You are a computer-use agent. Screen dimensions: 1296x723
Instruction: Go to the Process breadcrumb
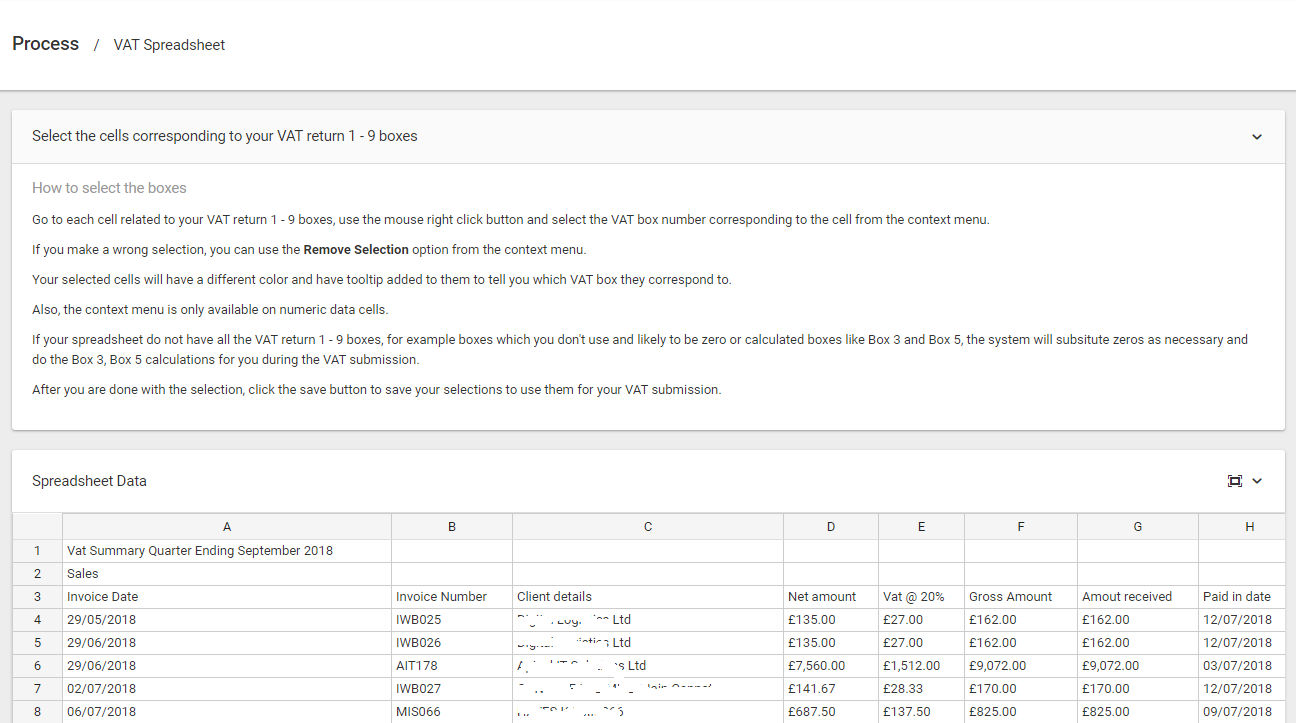pos(46,44)
